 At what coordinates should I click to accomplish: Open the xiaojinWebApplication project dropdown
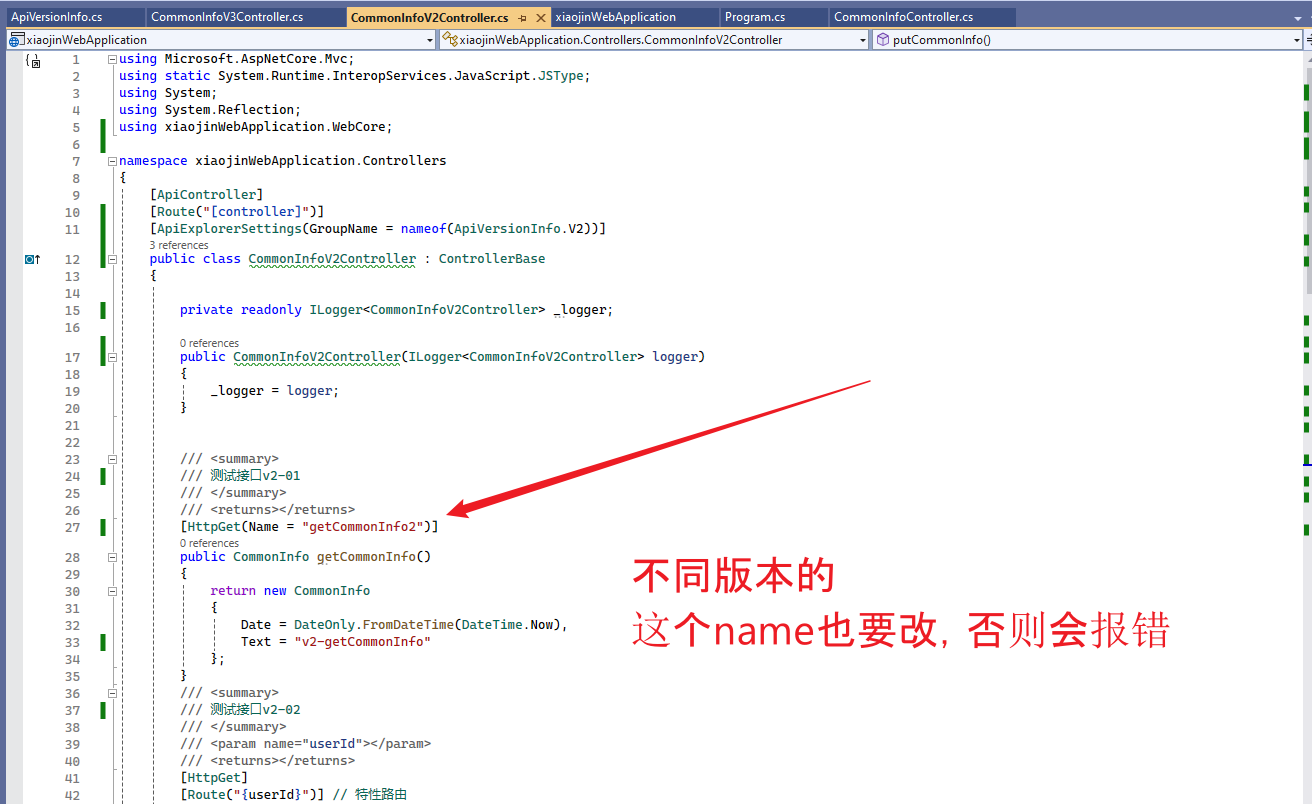pyautogui.click(x=430, y=38)
